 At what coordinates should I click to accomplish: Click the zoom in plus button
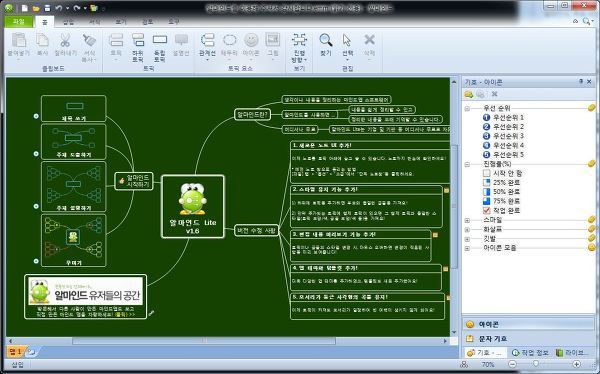tap(577, 364)
